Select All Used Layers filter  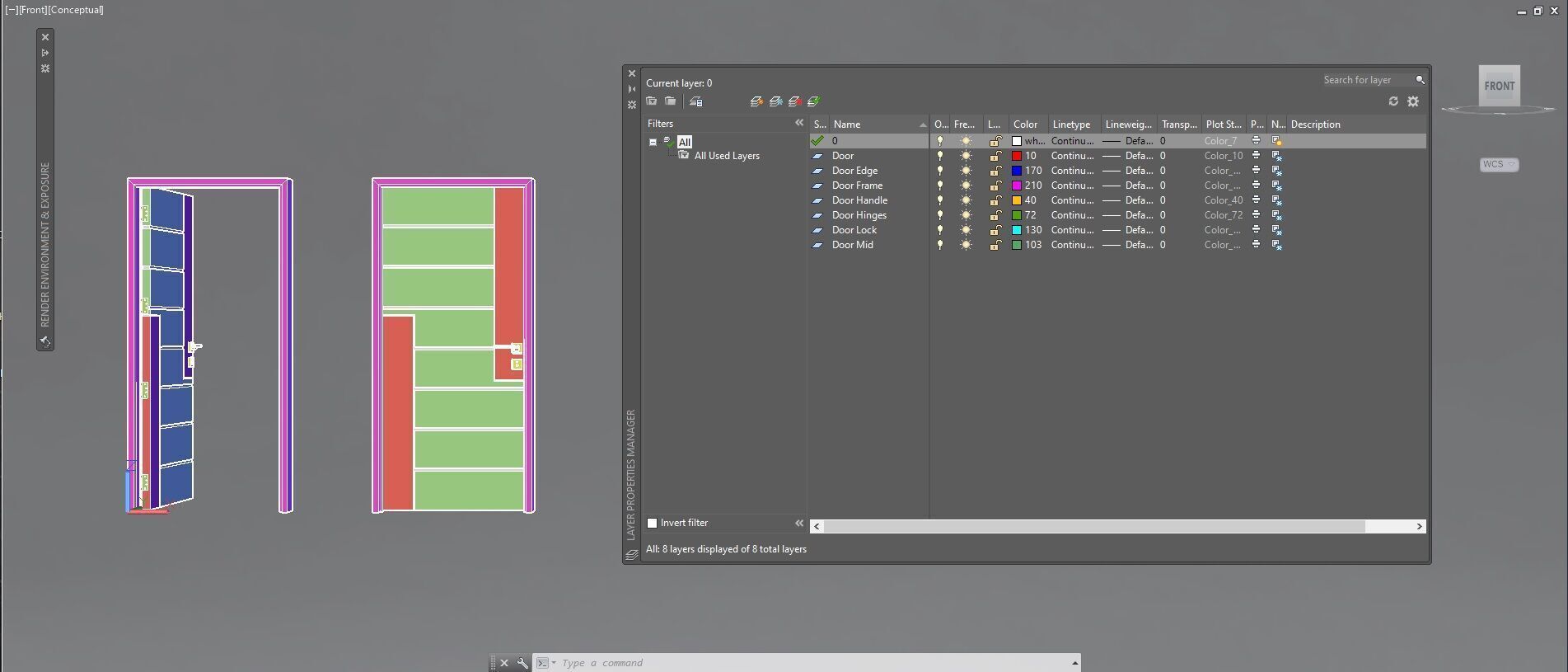726,156
